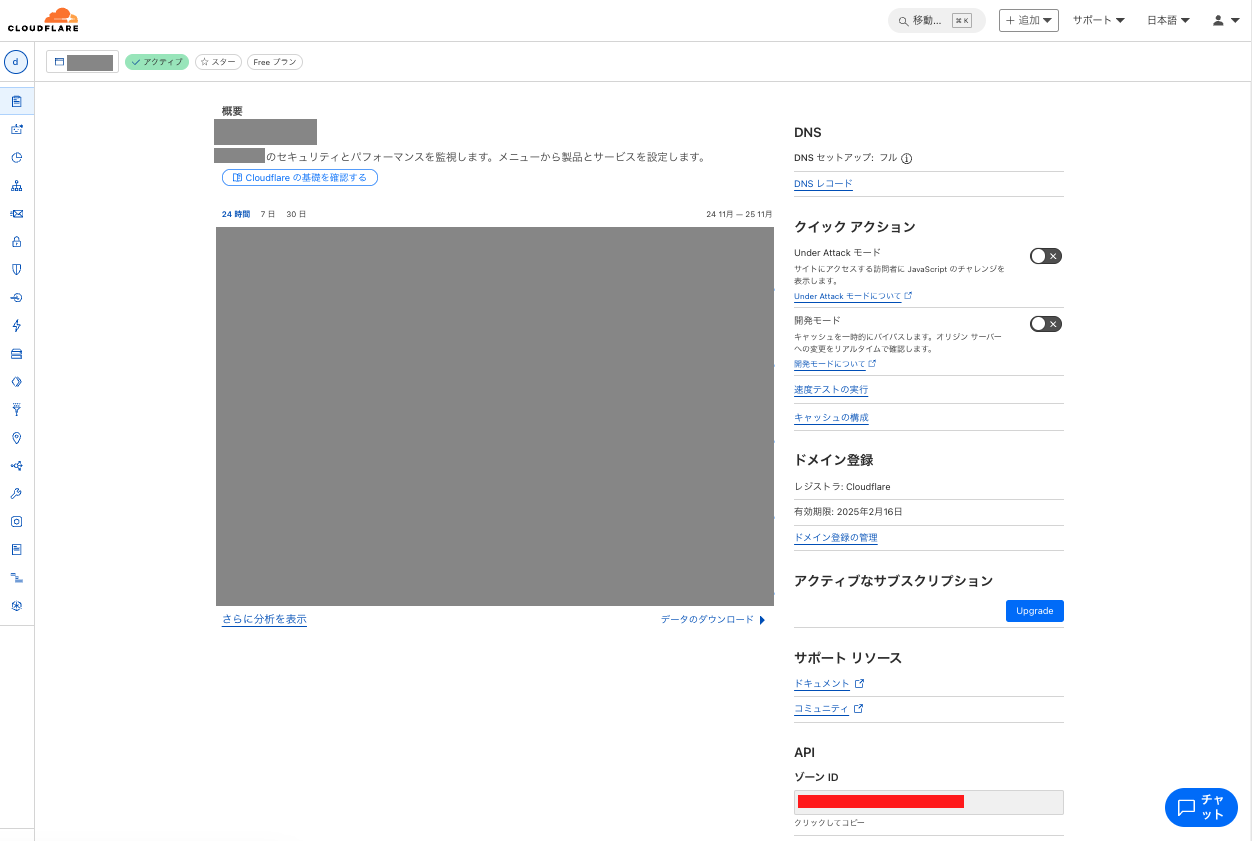Viewport: 1252px width, 841px height.
Task: Click the Cloudflare logo
Action: pos(43,20)
